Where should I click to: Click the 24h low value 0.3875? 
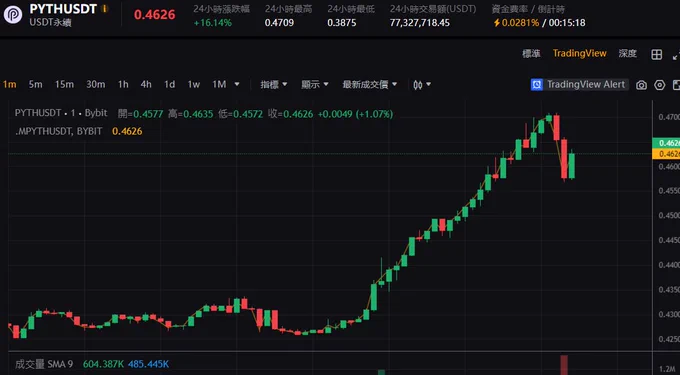(342, 23)
